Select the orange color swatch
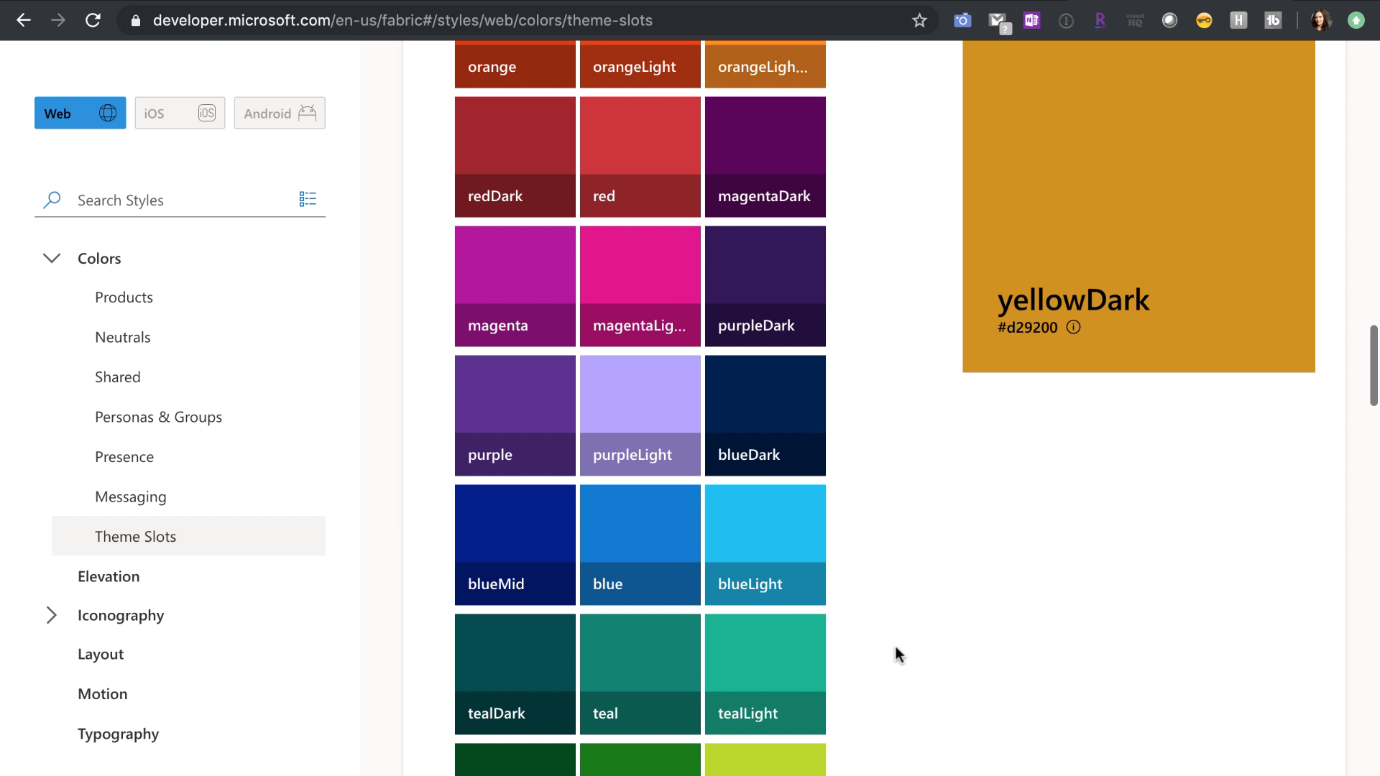This screenshot has width=1380, height=776. coord(515,64)
